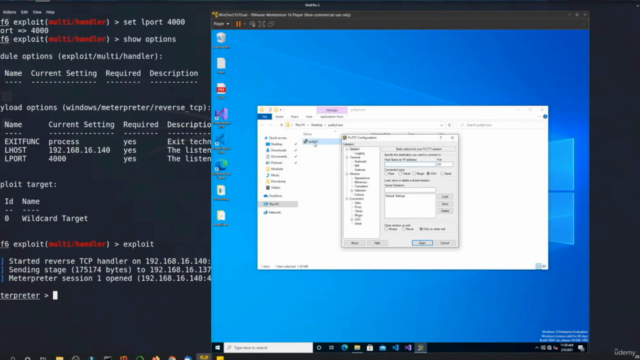This screenshot has width=640, height=360.
Task: Expand the Selection node in PuTTY tree
Action: pos(352,191)
